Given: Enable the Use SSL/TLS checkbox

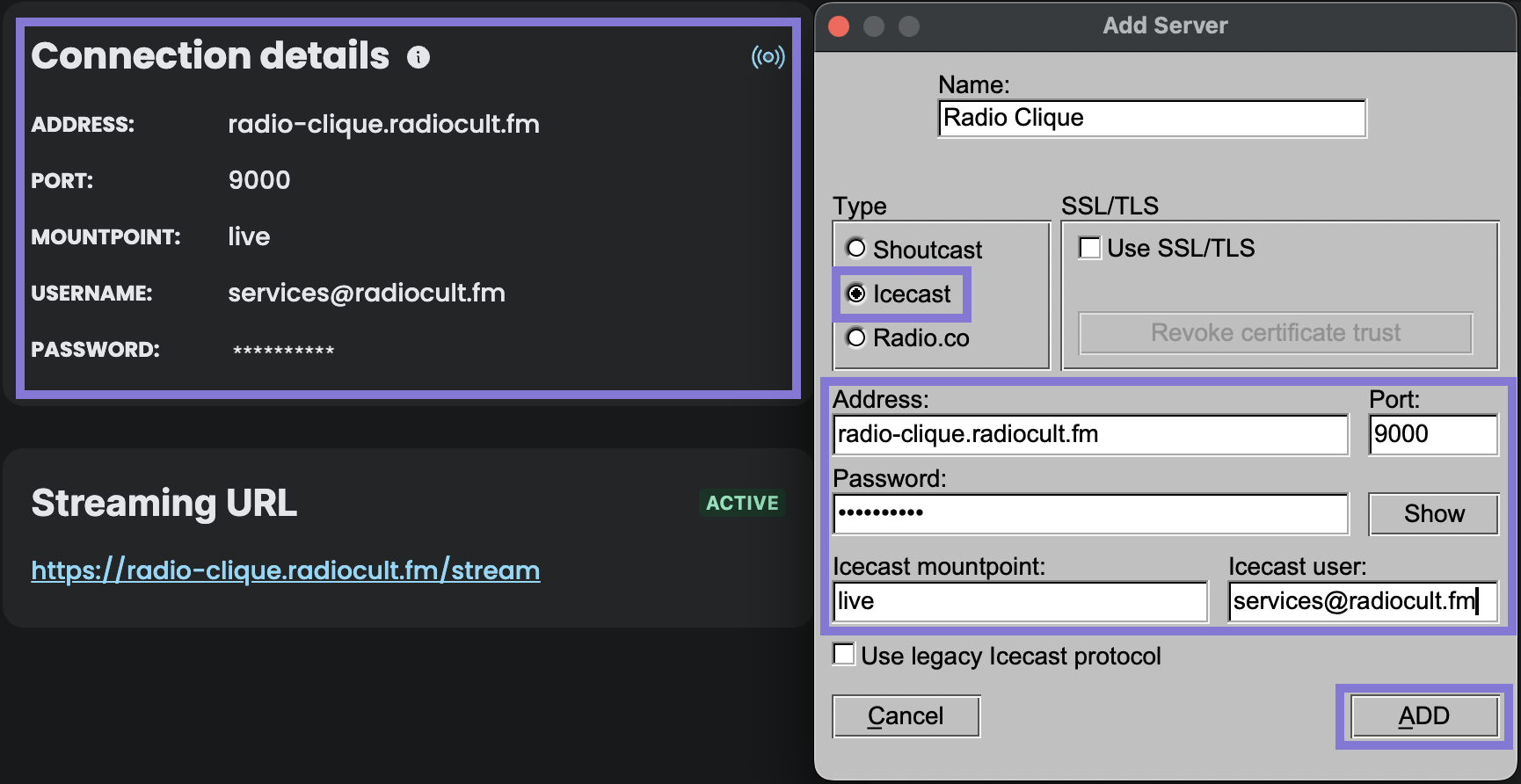Looking at the screenshot, I should 1090,248.
